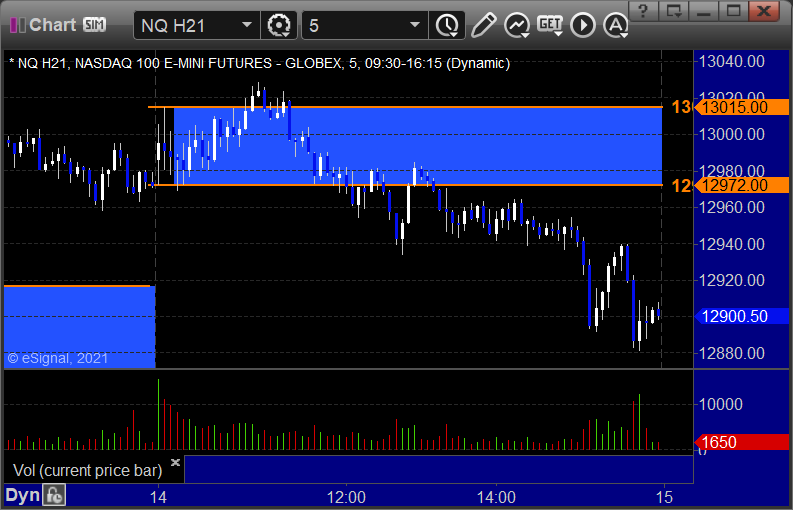Screen dimensions: 793x510
Task: Click the Chart window title icon
Action: point(18,25)
